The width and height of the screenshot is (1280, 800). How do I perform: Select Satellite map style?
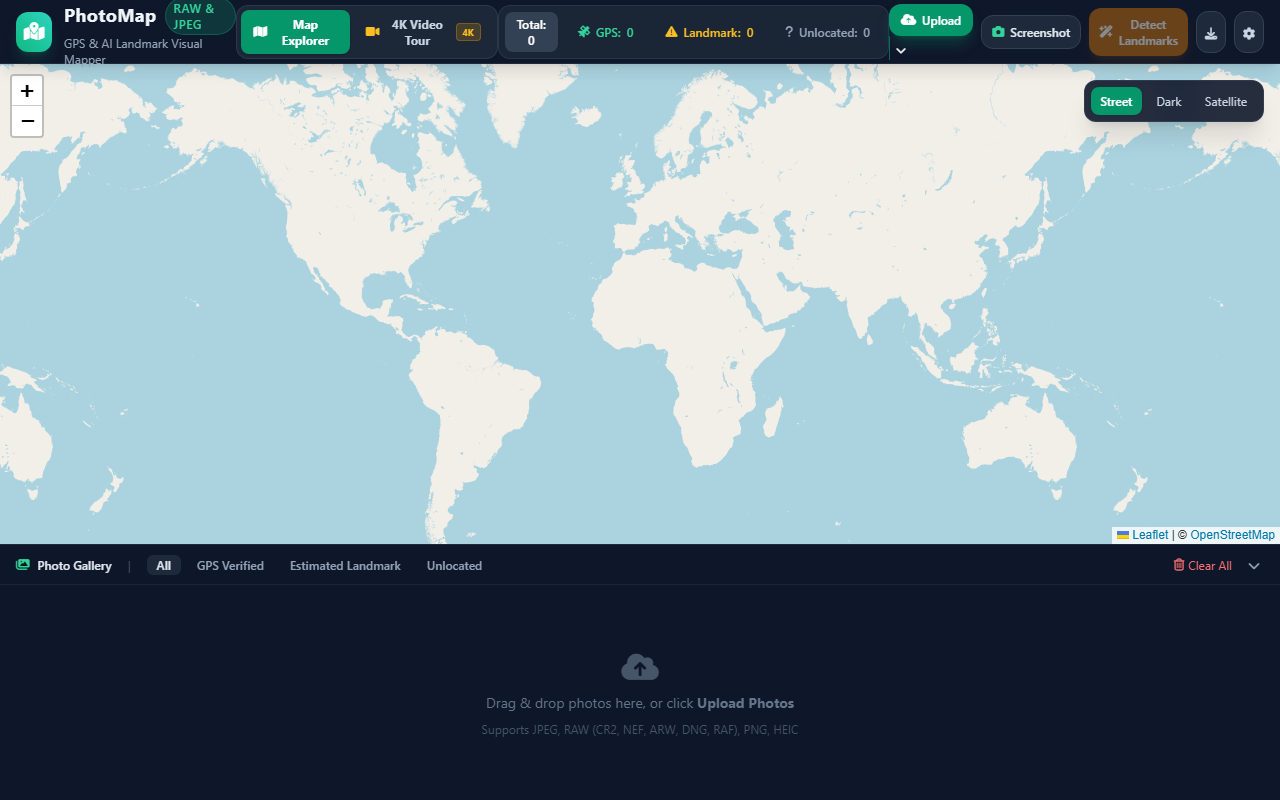(x=1226, y=101)
